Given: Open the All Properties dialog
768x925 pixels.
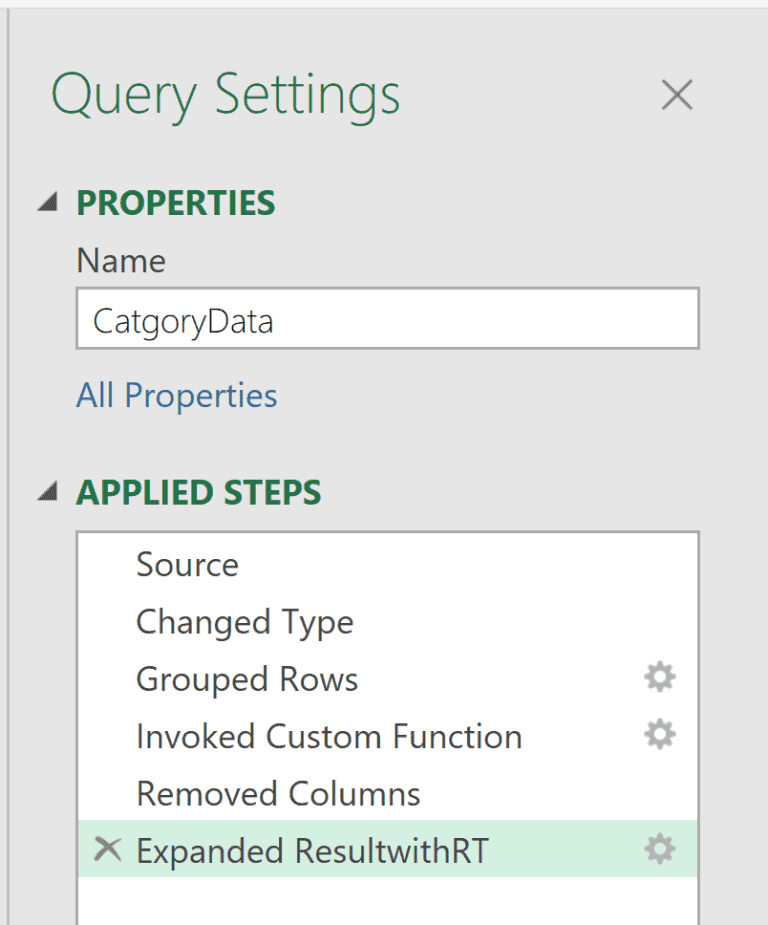Looking at the screenshot, I should tap(176, 395).
